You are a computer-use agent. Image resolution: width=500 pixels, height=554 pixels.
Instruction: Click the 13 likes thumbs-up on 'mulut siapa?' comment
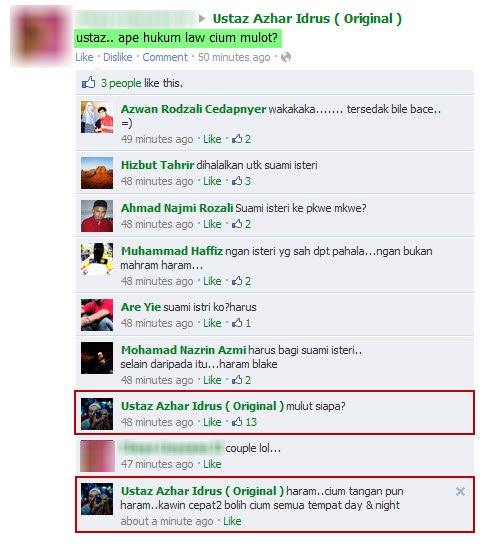[244, 422]
